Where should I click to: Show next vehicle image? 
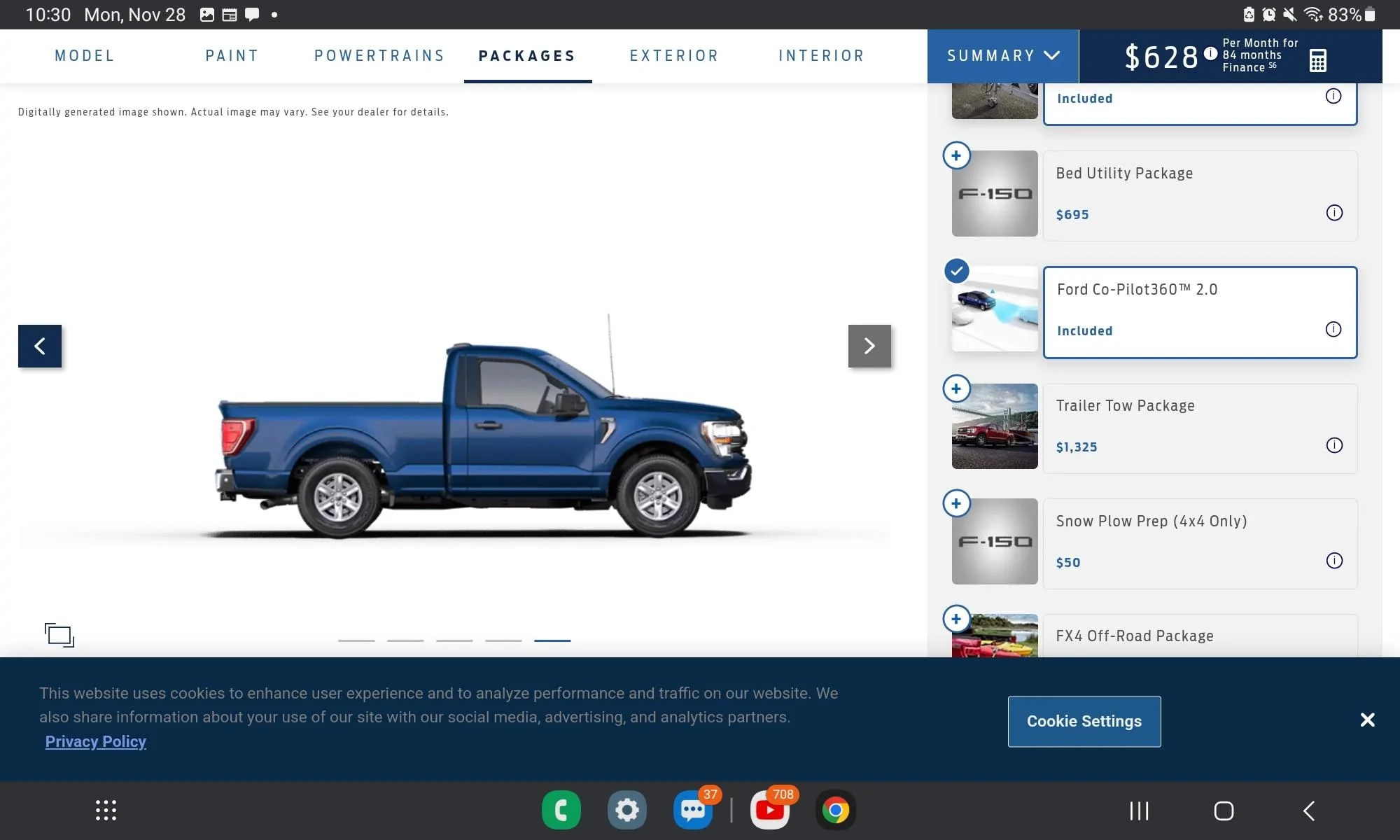point(869,346)
